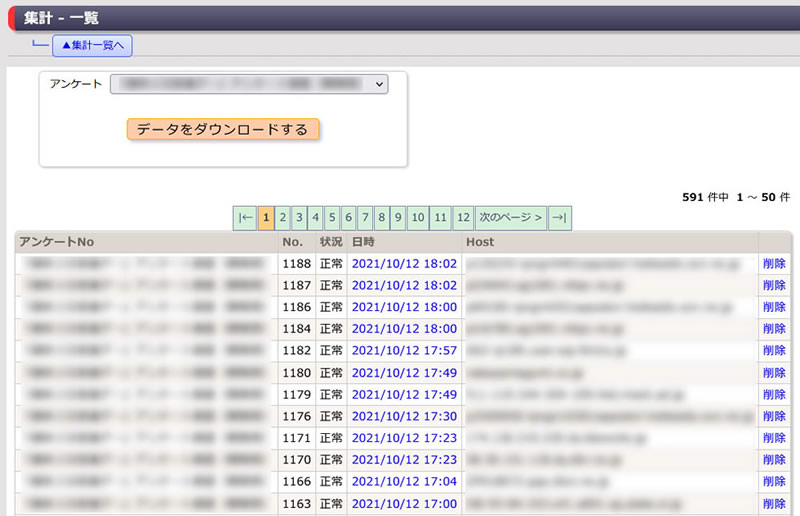This screenshot has height=516, width=800.
Task: Open record dated 2021/10/12 17:04
Action: point(404,482)
